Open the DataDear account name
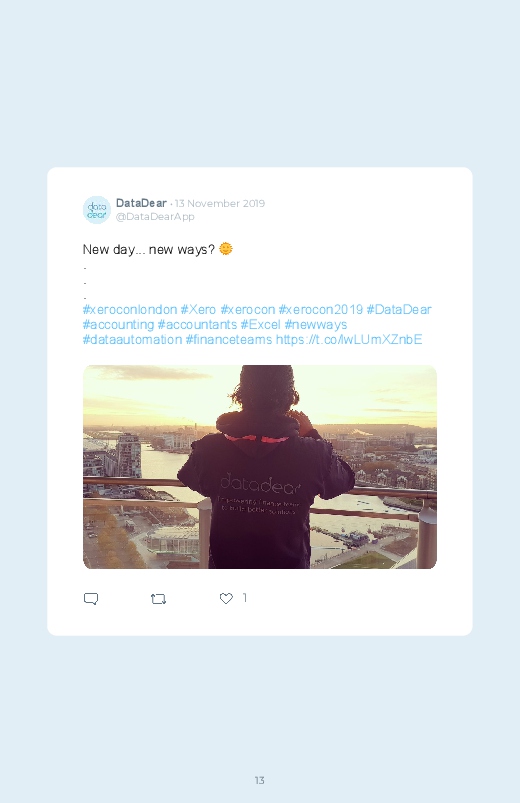The height and width of the screenshot is (803, 520). pos(141,203)
